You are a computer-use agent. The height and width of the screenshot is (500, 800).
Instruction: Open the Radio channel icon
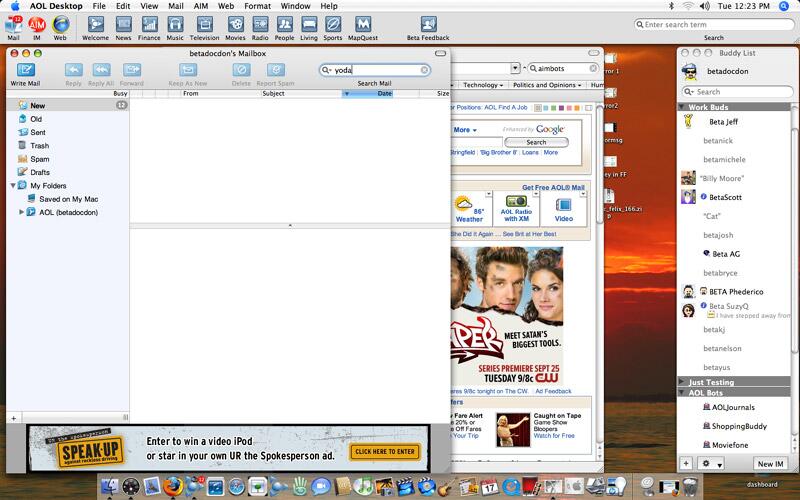(x=260, y=26)
